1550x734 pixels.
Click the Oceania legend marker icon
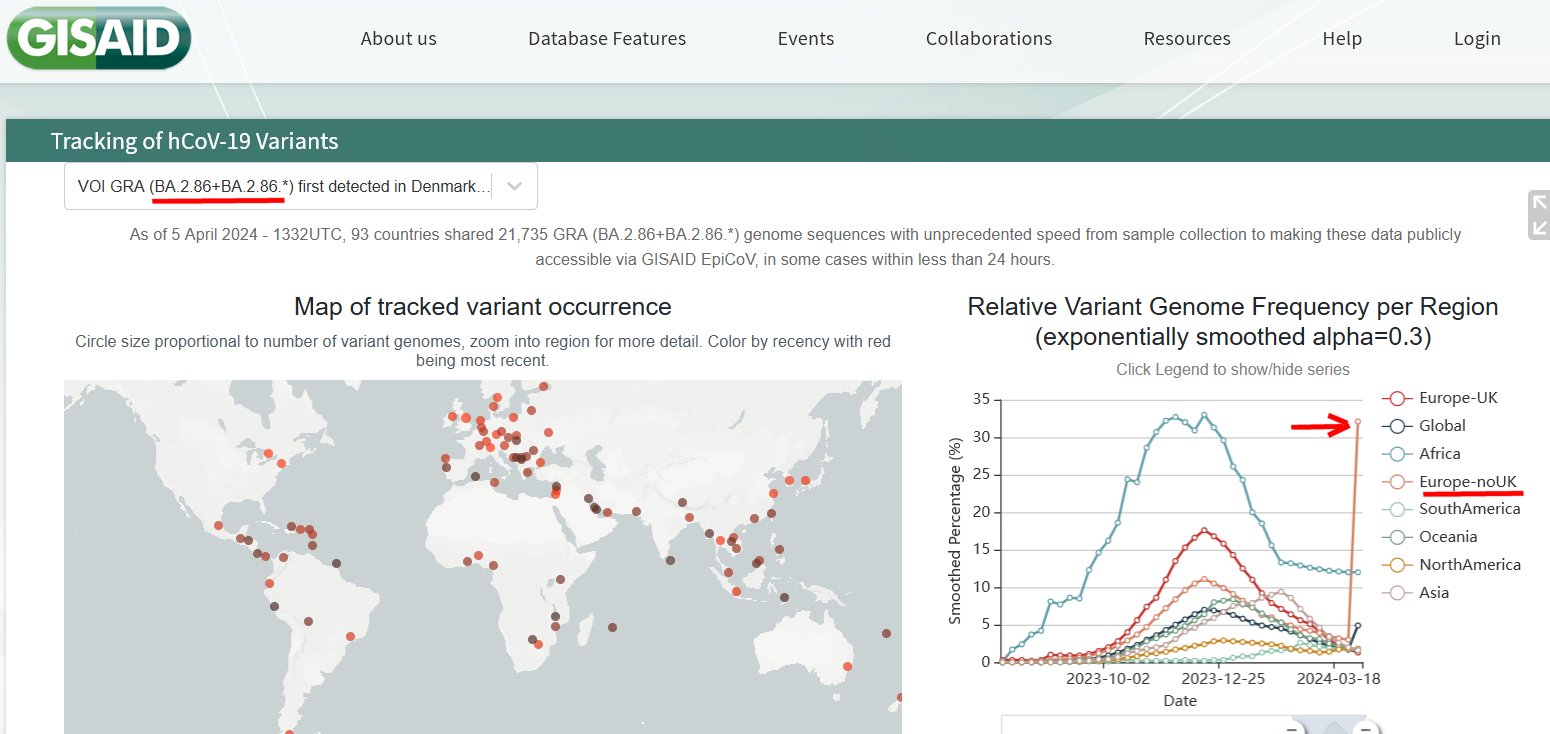[x=1398, y=537]
